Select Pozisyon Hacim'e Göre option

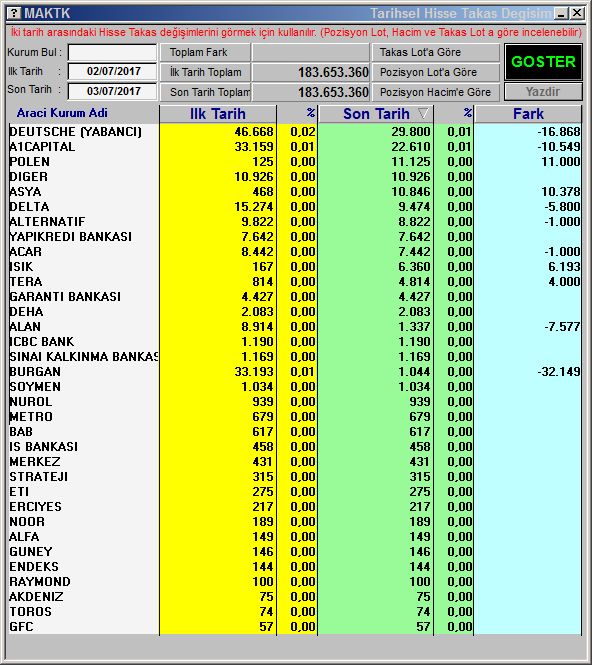pos(436,92)
